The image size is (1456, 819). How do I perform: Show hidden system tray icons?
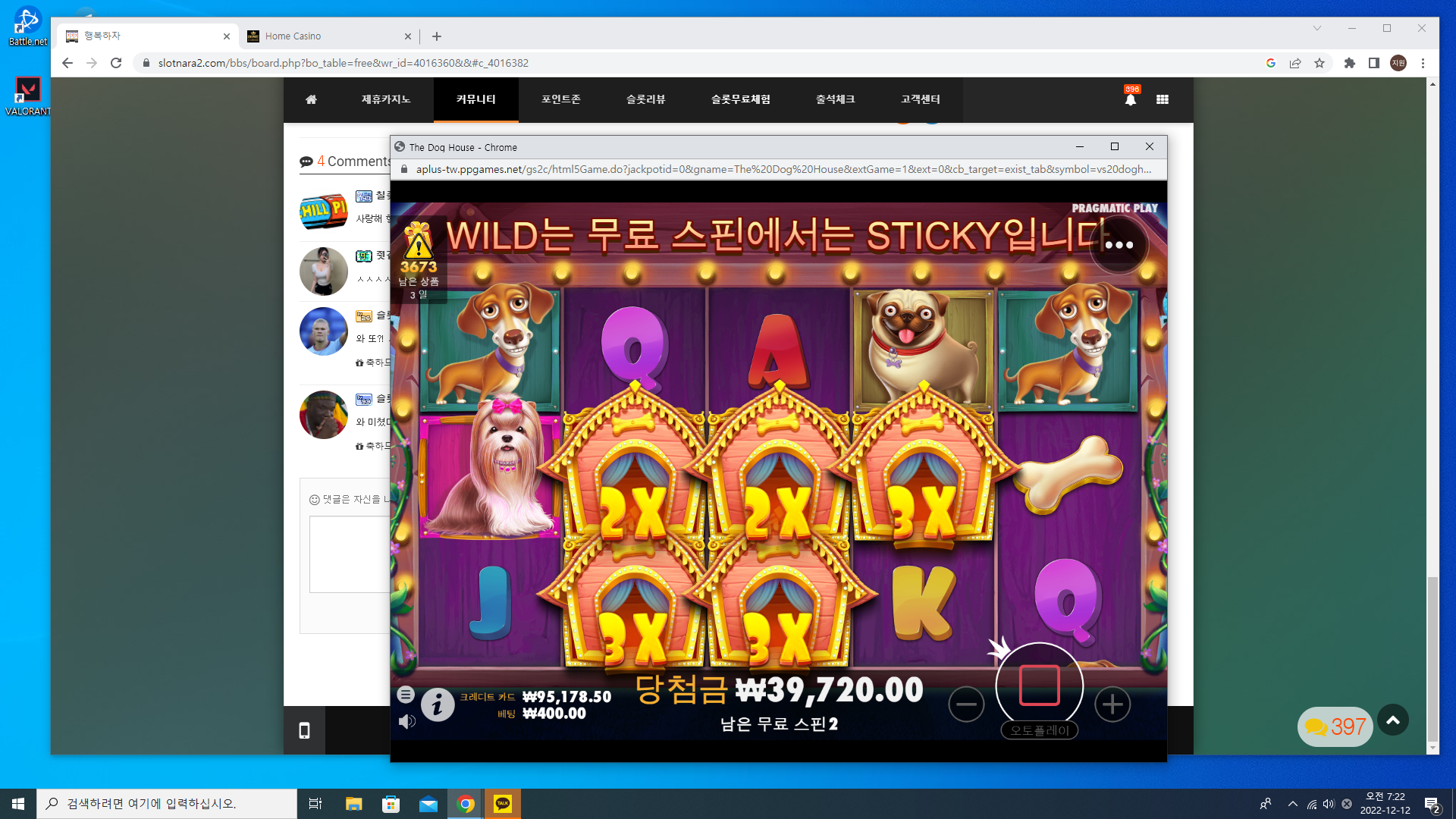pyautogui.click(x=1293, y=804)
